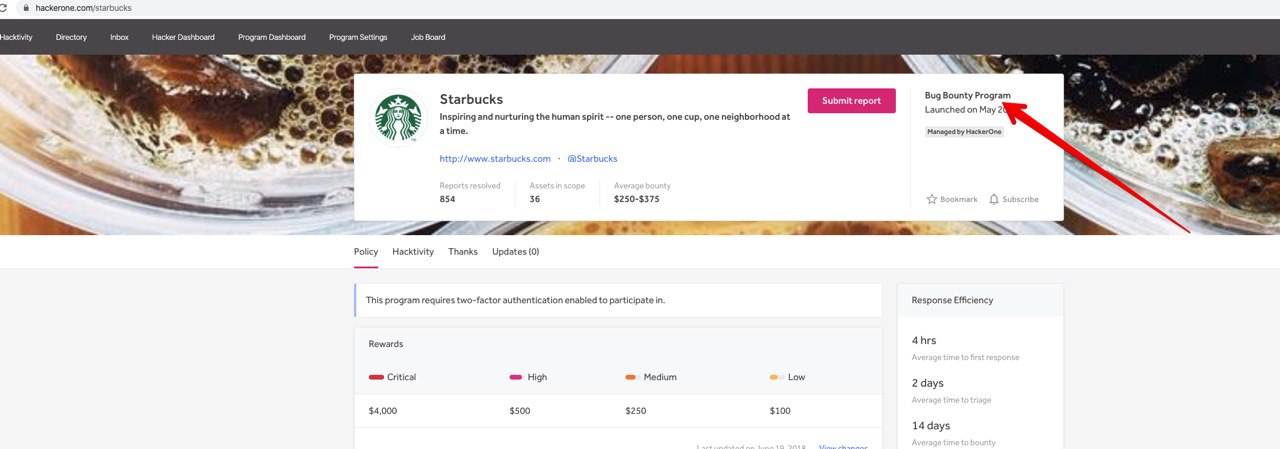The height and width of the screenshot is (449, 1280).
Task: Click the Bookmark star icon
Action: (932, 199)
